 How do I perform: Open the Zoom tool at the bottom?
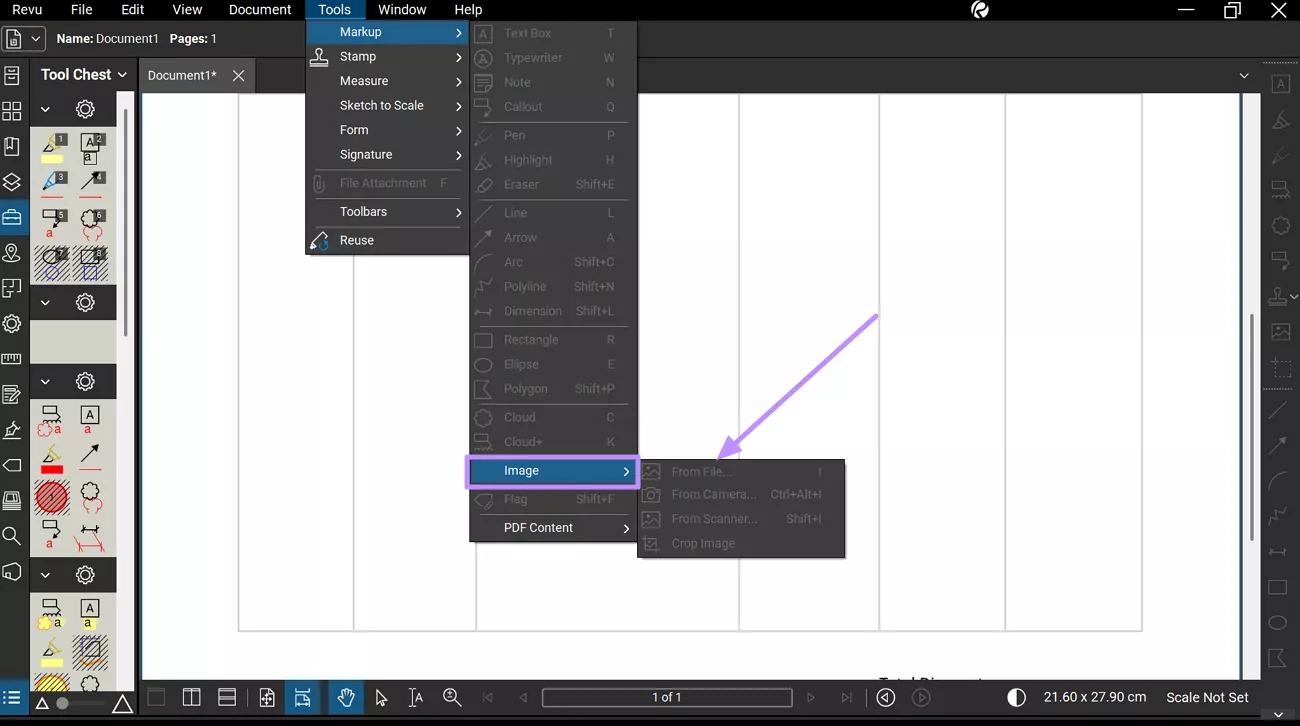point(451,697)
